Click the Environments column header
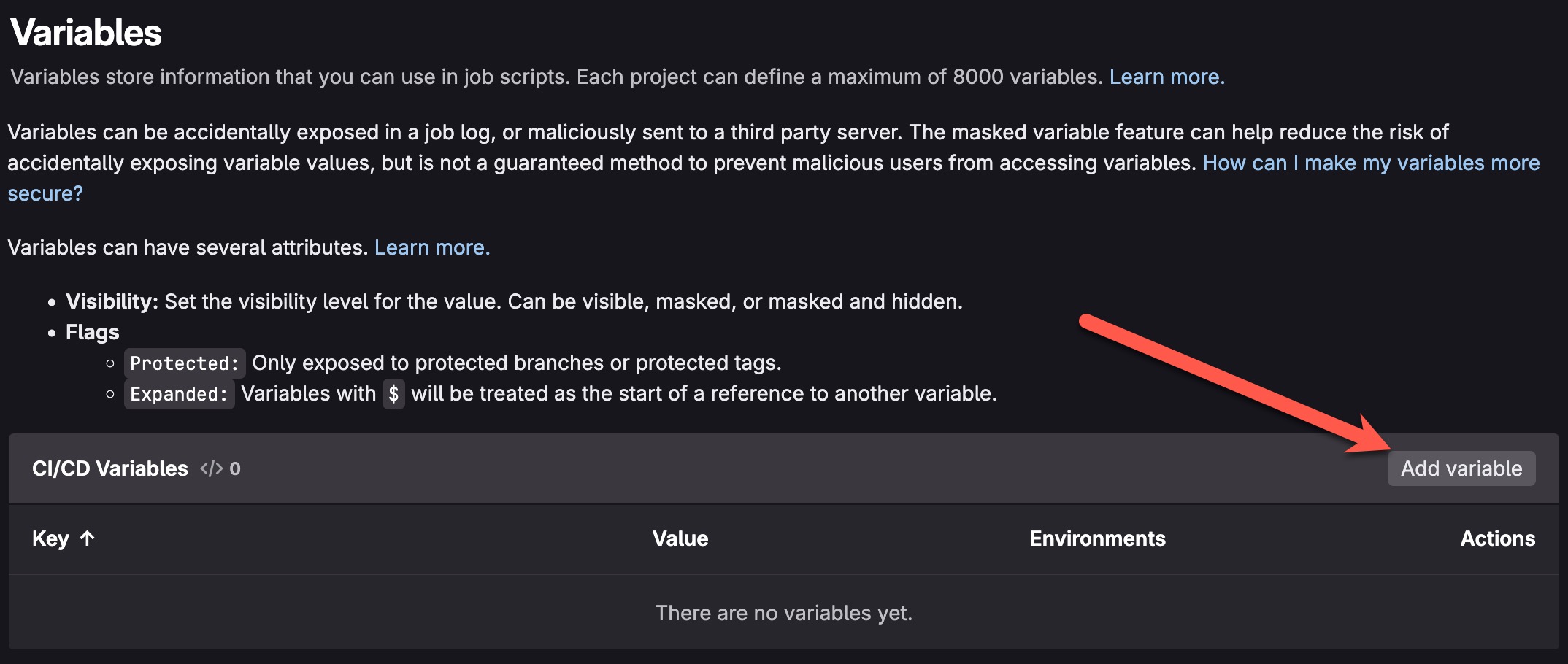Image resolution: width=1568 pixels, height=664 pixels. tap(1097, 538)
